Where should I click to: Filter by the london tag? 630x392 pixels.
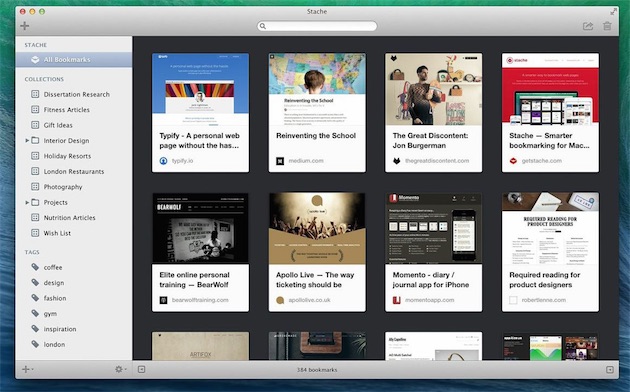point(54,345)
